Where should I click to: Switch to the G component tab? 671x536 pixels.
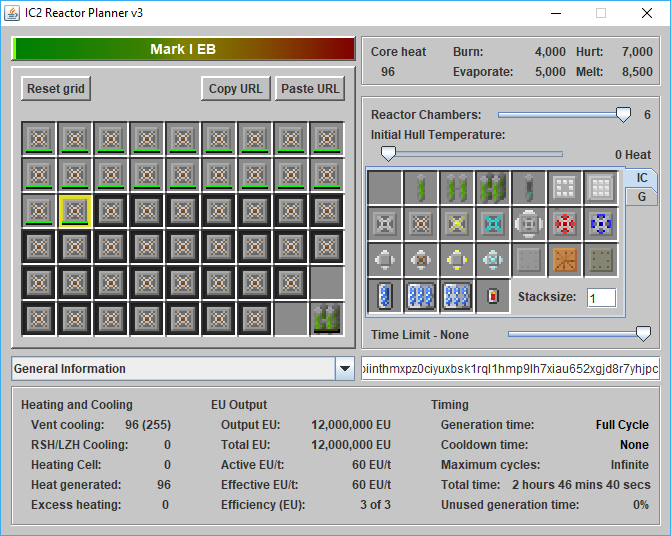click(641, 197)
